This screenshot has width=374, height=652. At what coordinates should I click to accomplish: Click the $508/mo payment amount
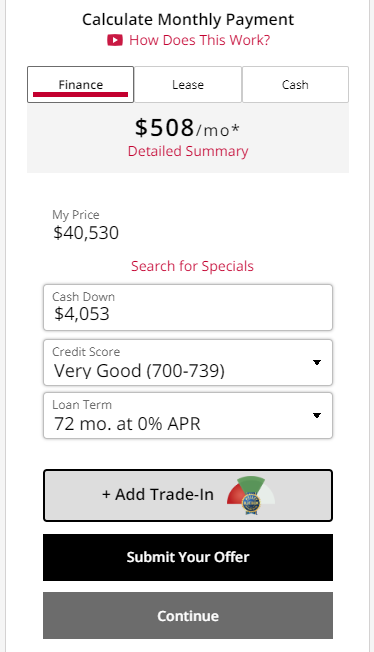coord(187,128)
